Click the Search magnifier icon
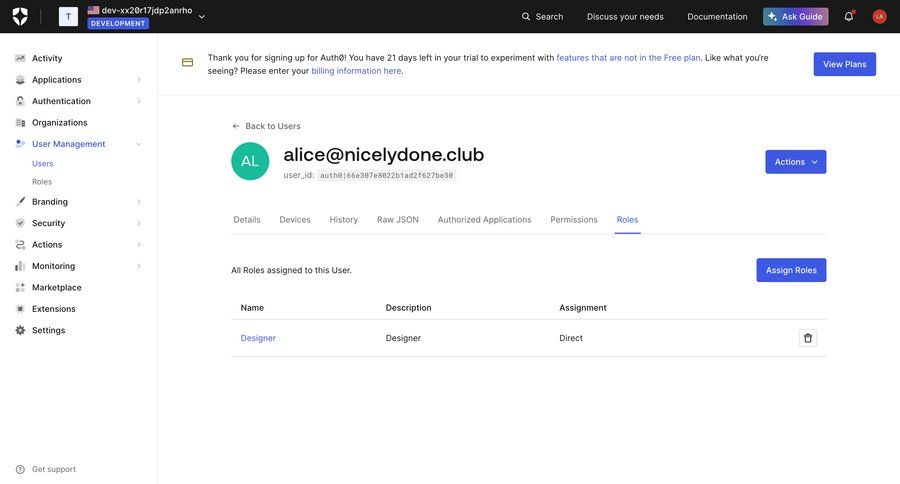The width and height of the screenshot is (900, 484). pos(526,17)
